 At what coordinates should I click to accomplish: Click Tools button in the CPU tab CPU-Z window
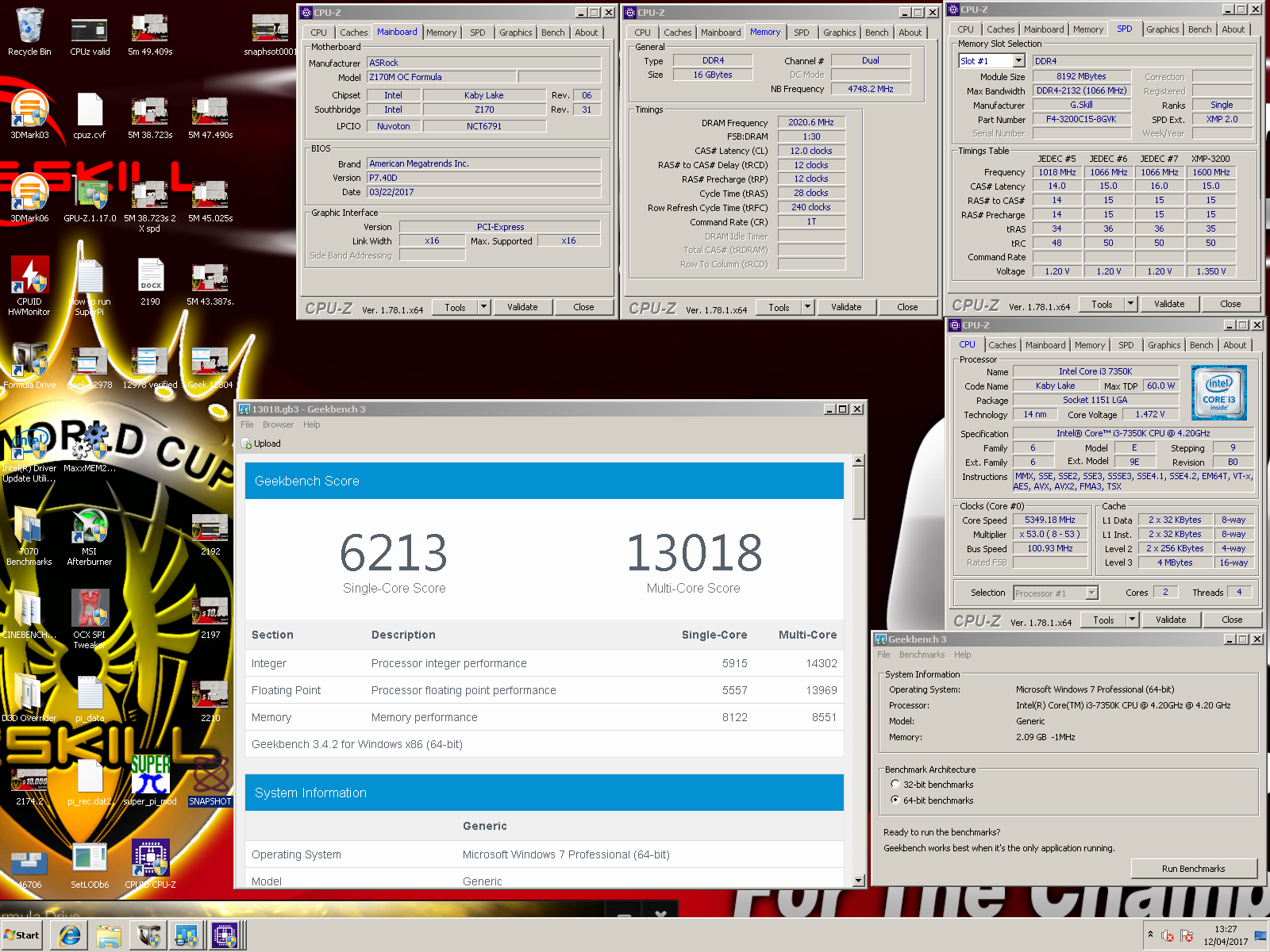pos(1103,620)
